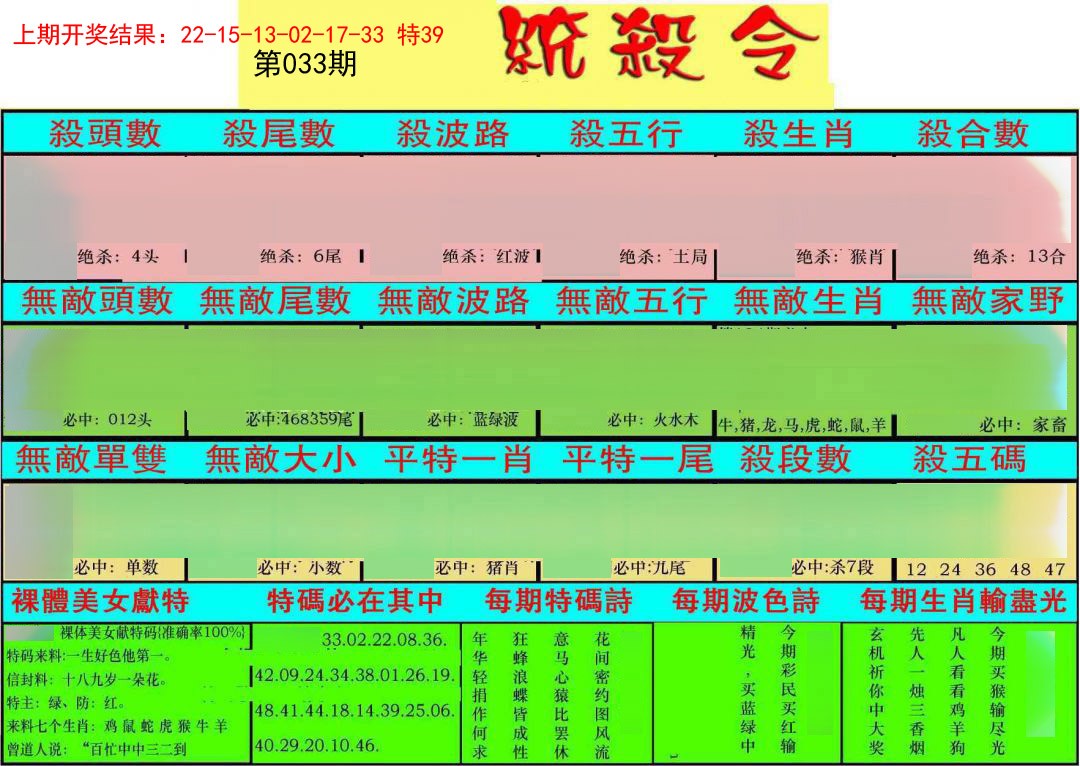Select the 绝杀 土局 result
This screenshot has width=1080, height=766.
(x=663, y=256)
